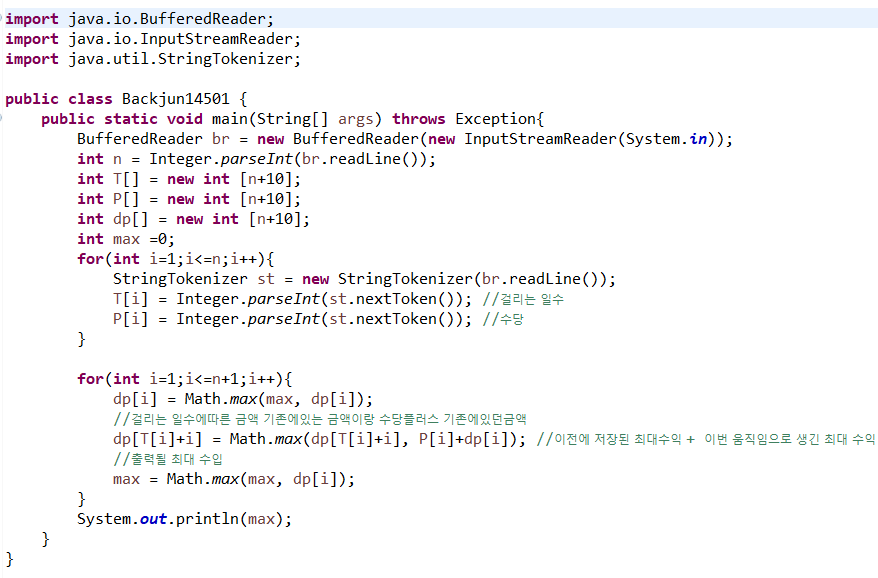
Task: Click the line importing java.io.InputStreamReader
Action: click(153, 39)
